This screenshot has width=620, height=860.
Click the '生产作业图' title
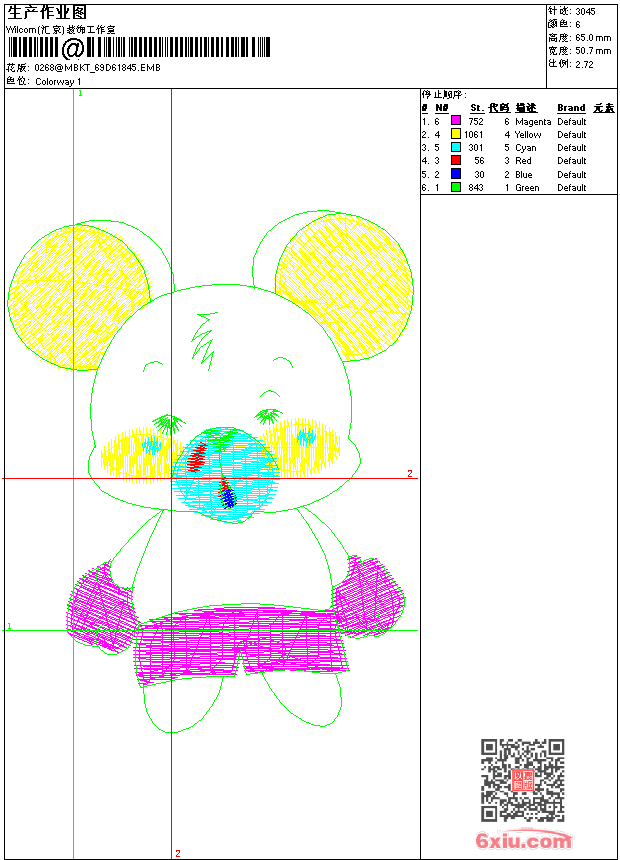47,13
